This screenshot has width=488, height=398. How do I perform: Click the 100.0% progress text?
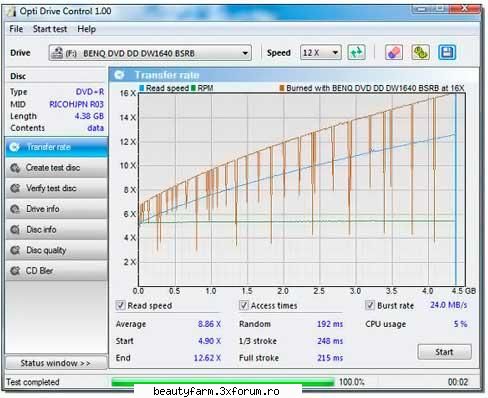[x=352, y=382]
